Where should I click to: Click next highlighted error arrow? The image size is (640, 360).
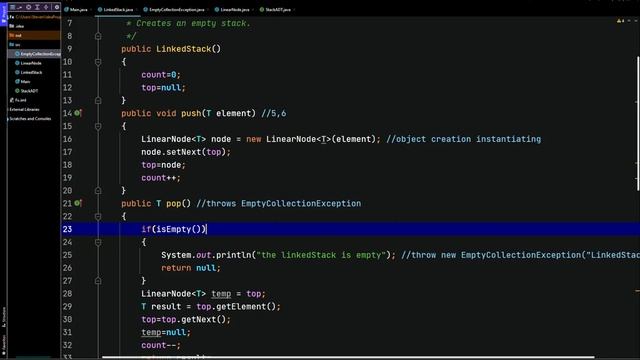(x=636, y=20)
